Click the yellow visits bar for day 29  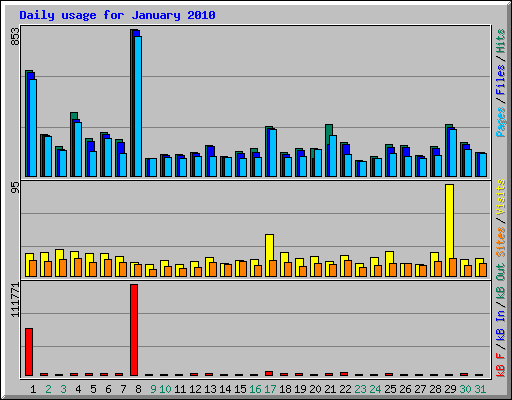tap(449, 230)
